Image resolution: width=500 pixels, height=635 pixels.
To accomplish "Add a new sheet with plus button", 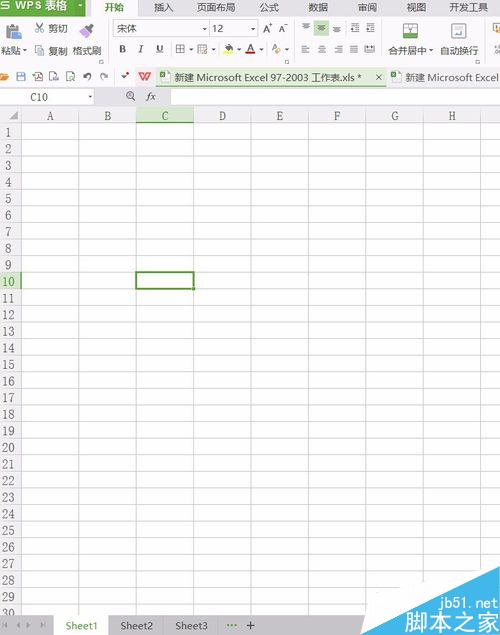I will 251,626.
